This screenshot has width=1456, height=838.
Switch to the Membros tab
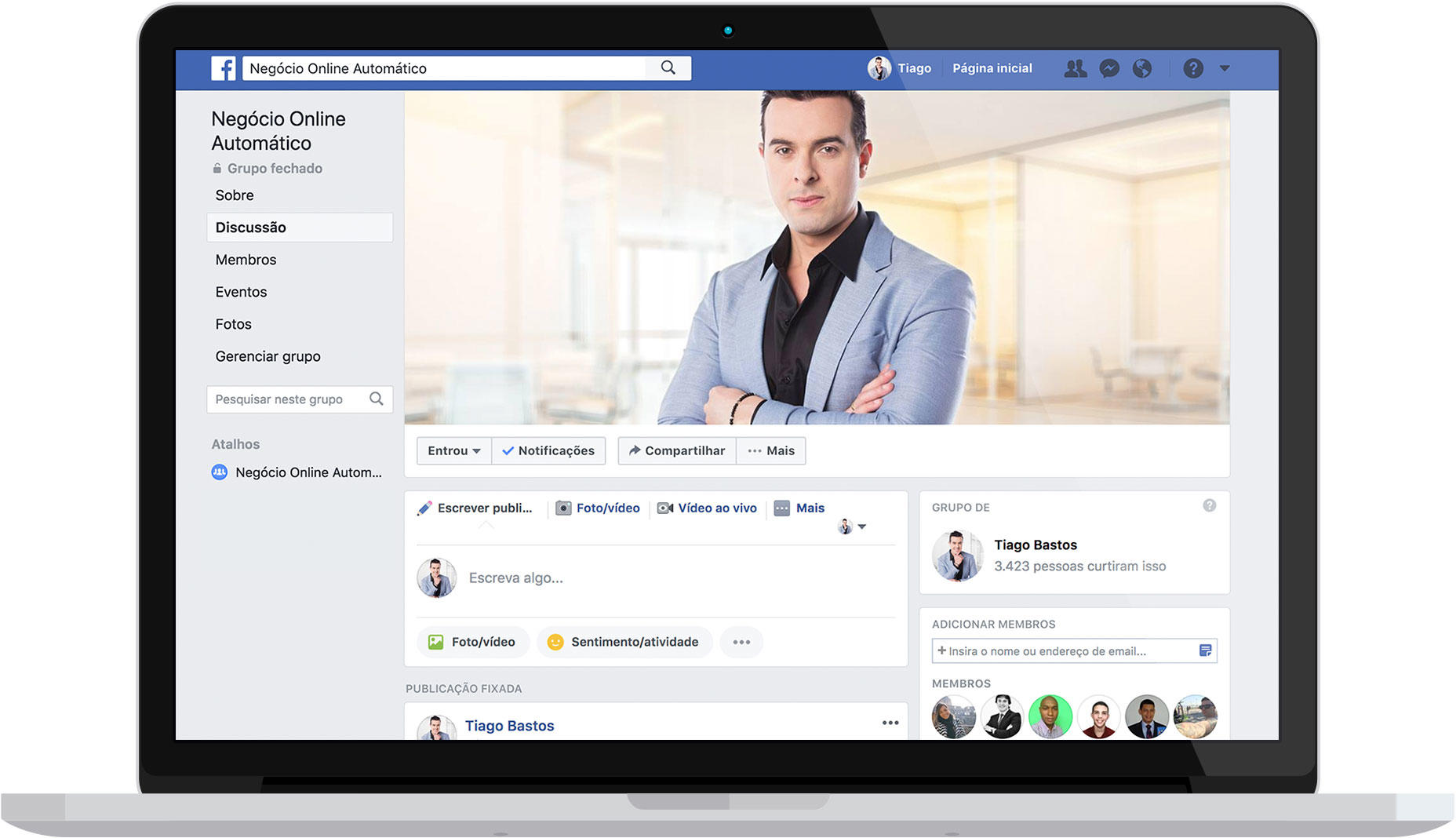(246, 259)
